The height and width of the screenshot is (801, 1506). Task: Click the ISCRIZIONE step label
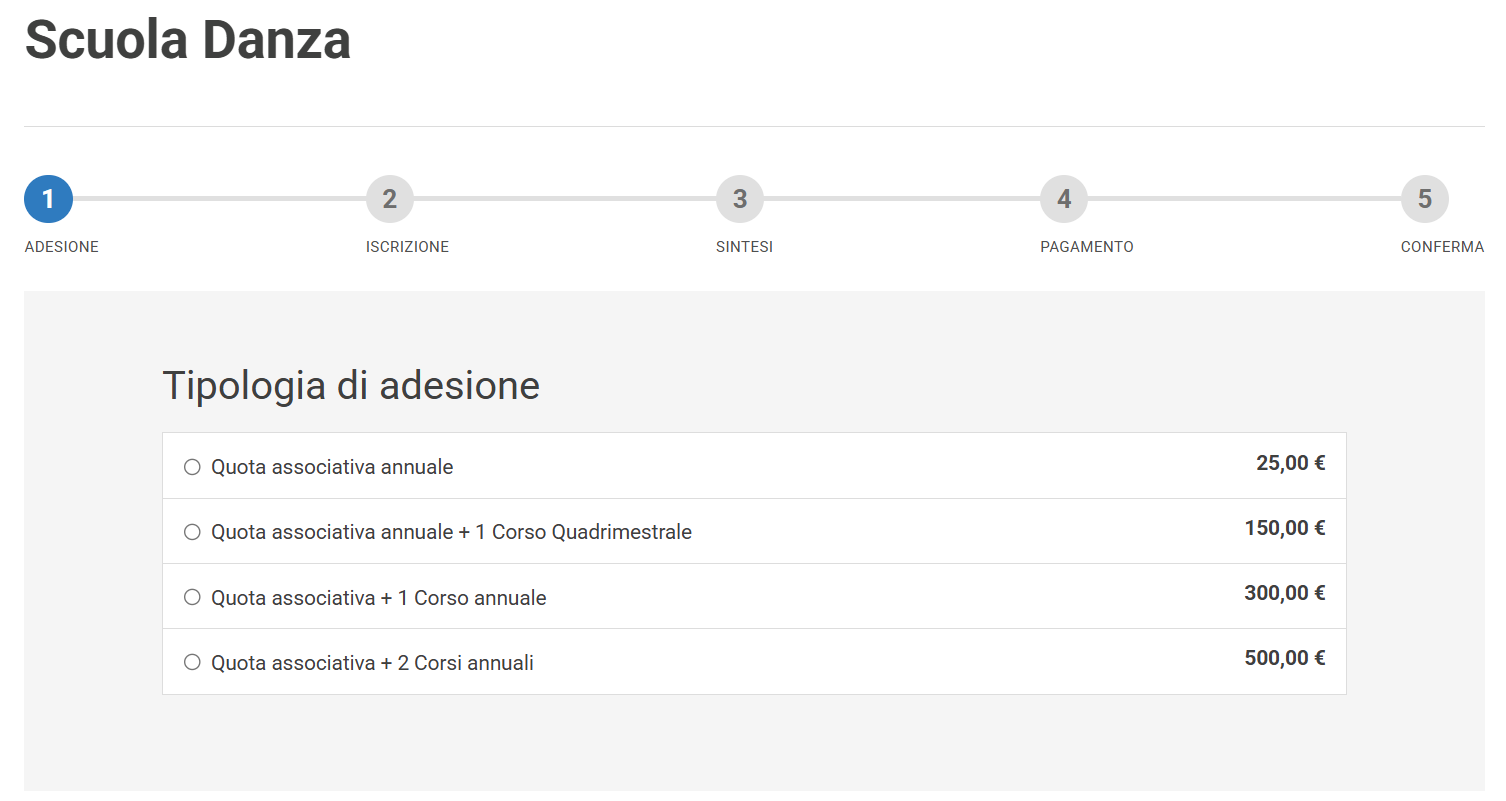tap(407, 247)
